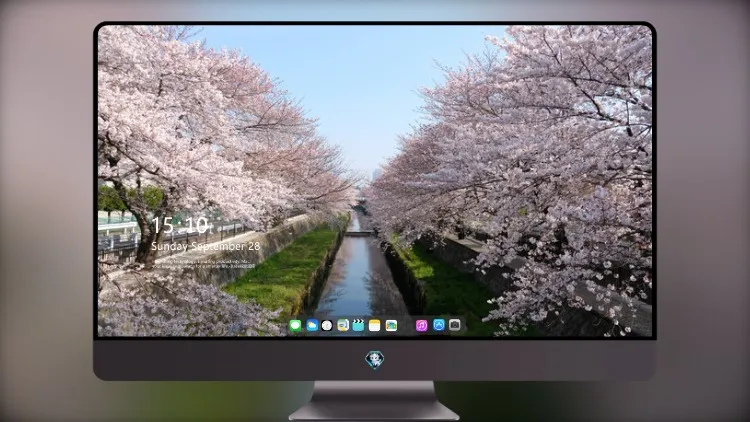Screen dimensions: 750x422
Task: Open the Finder-style icon in dock
Action: (342, 325)
